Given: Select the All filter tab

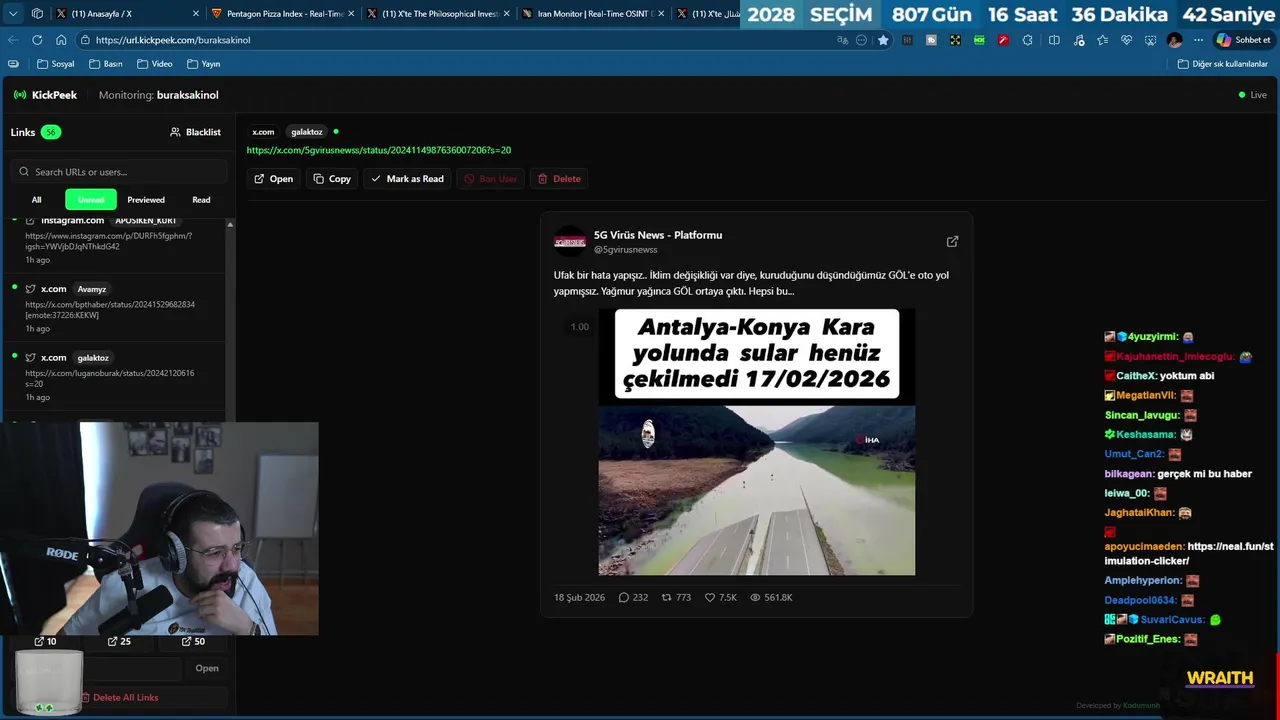Looking at the screenshot, I should [36, 200].
